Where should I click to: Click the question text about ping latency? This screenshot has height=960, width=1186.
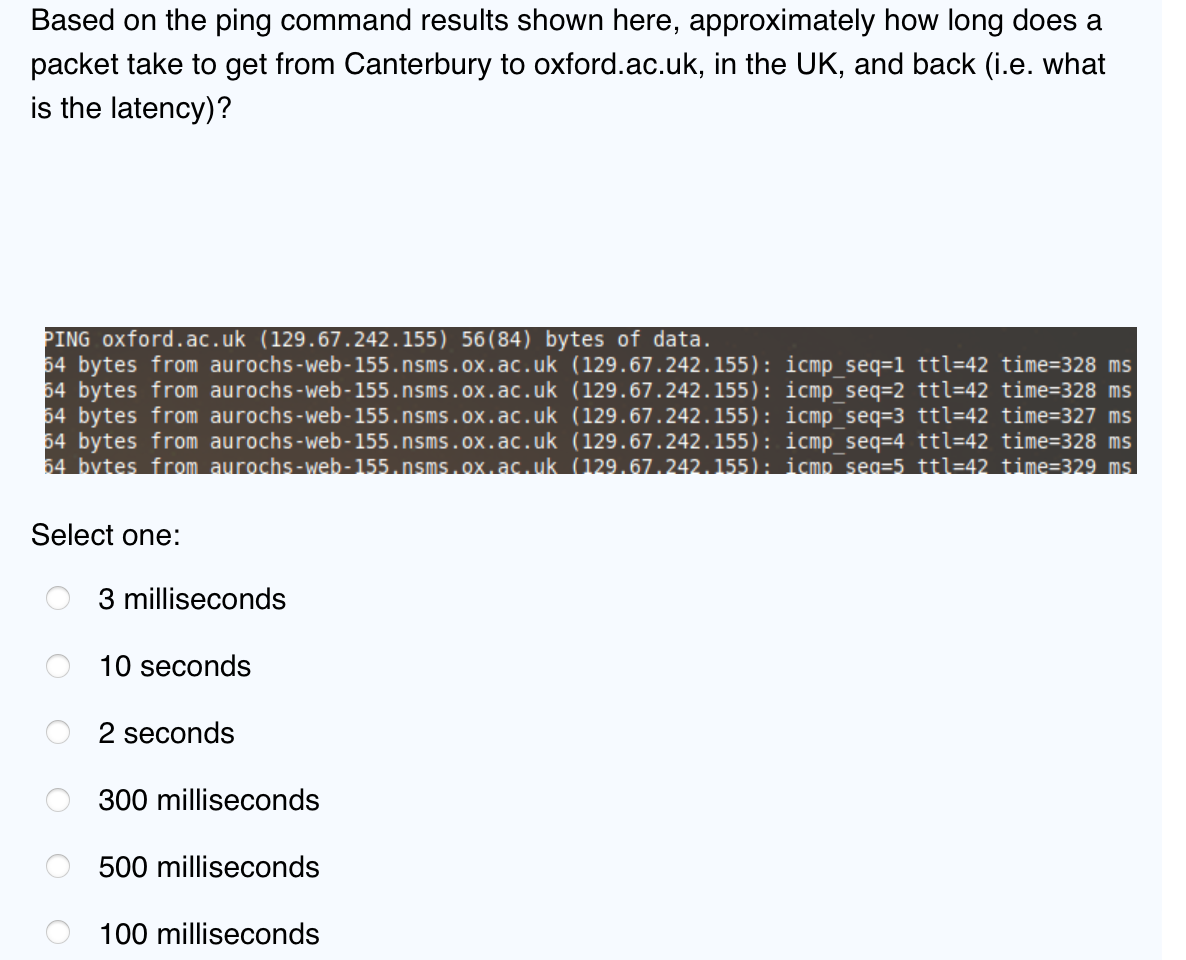pos(565,63)
